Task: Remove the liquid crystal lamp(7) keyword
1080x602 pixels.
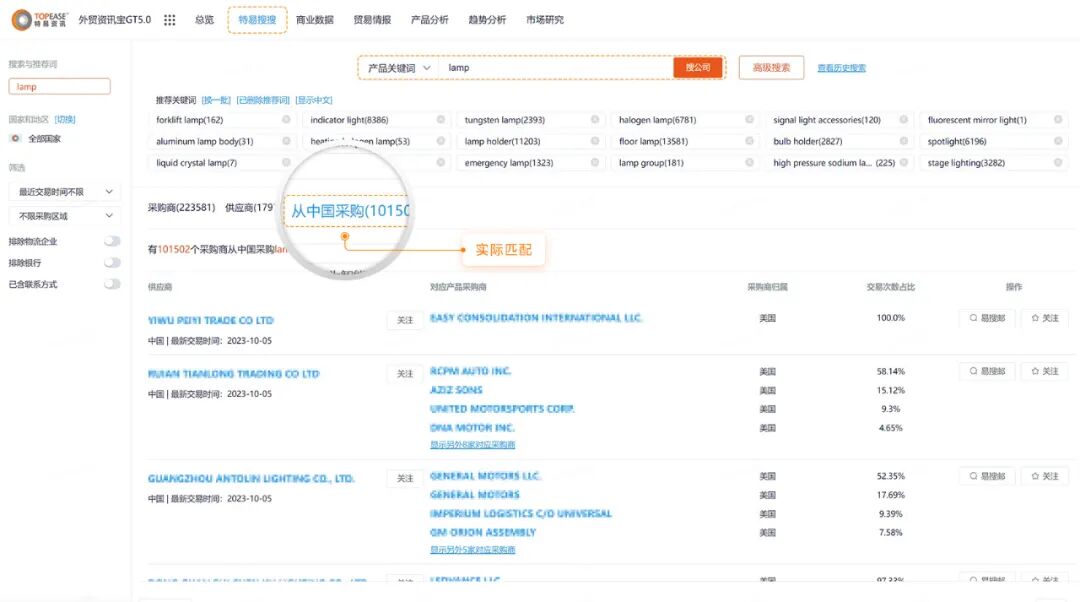Action: click(x=286, y=163)
